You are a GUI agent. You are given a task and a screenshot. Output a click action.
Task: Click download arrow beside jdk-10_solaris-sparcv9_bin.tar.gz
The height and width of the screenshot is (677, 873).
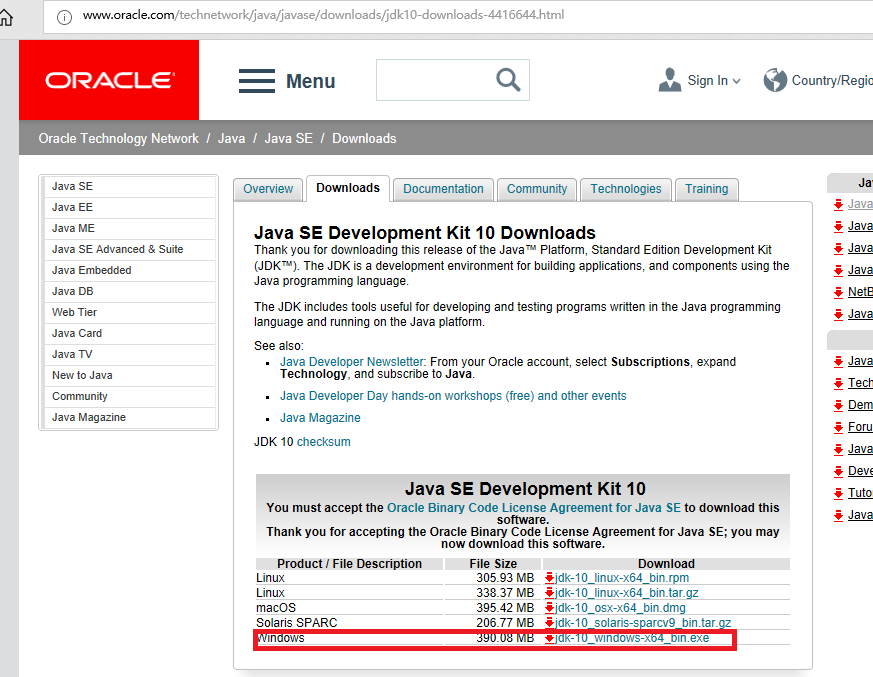pyautogui.click(x=549, y=622)
